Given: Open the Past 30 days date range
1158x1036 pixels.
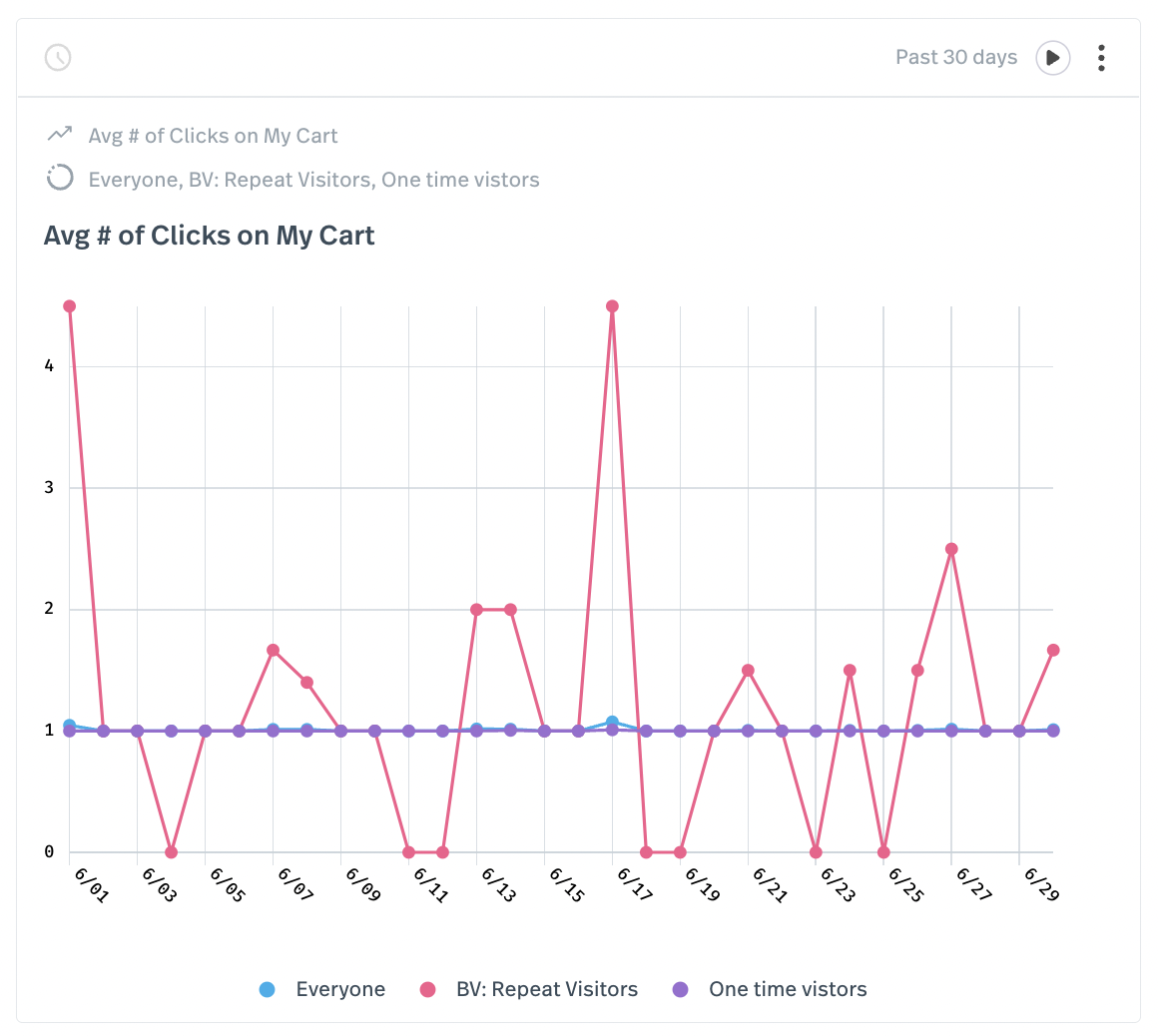Looking at the screenshot, I should tap(955, 57).
